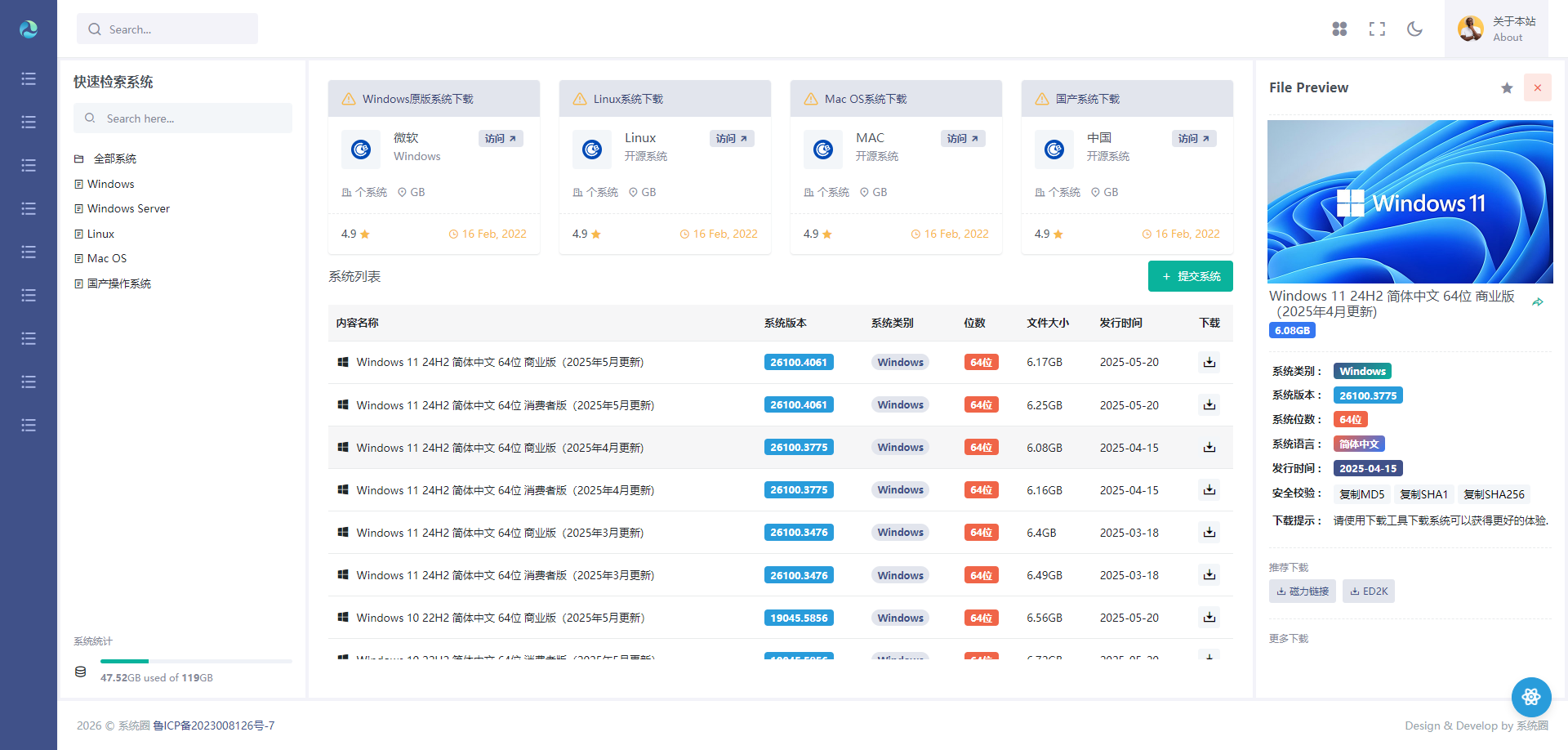Enter fullscreen mode via header icon

pos(1377,29)
